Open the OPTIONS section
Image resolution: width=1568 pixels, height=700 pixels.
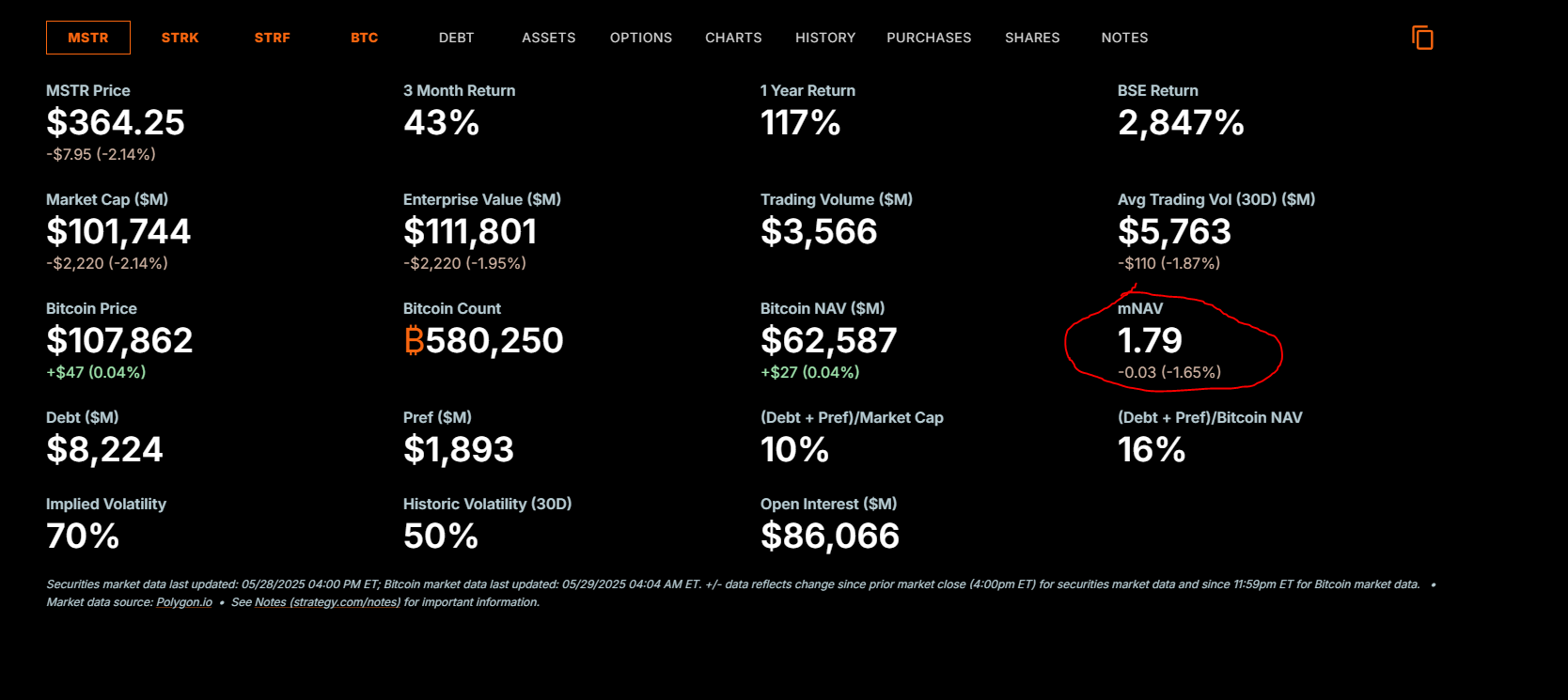pos(641,38)
